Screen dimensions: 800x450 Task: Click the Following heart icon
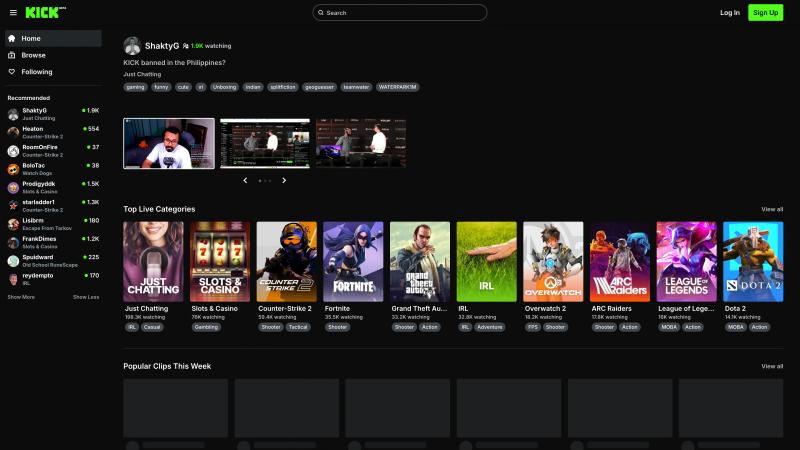[12, 72]
